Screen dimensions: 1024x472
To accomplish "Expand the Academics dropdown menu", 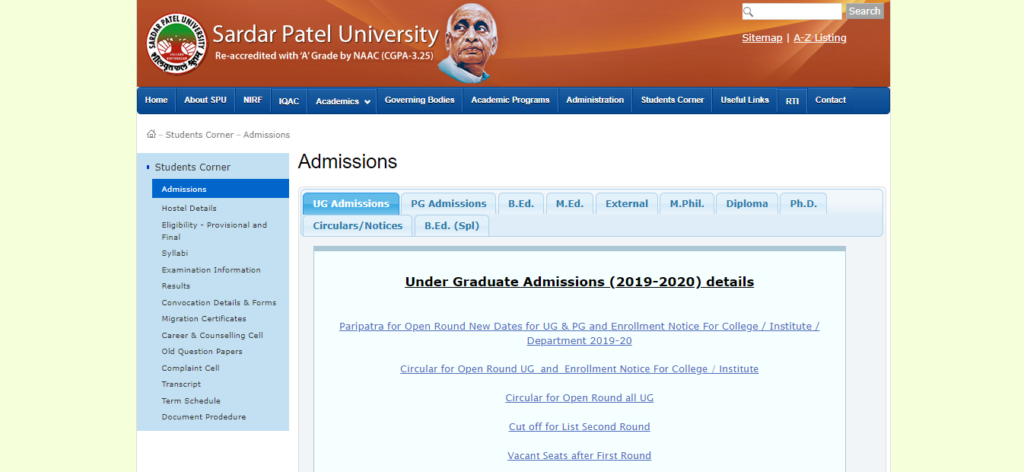I will coord(342,101).
